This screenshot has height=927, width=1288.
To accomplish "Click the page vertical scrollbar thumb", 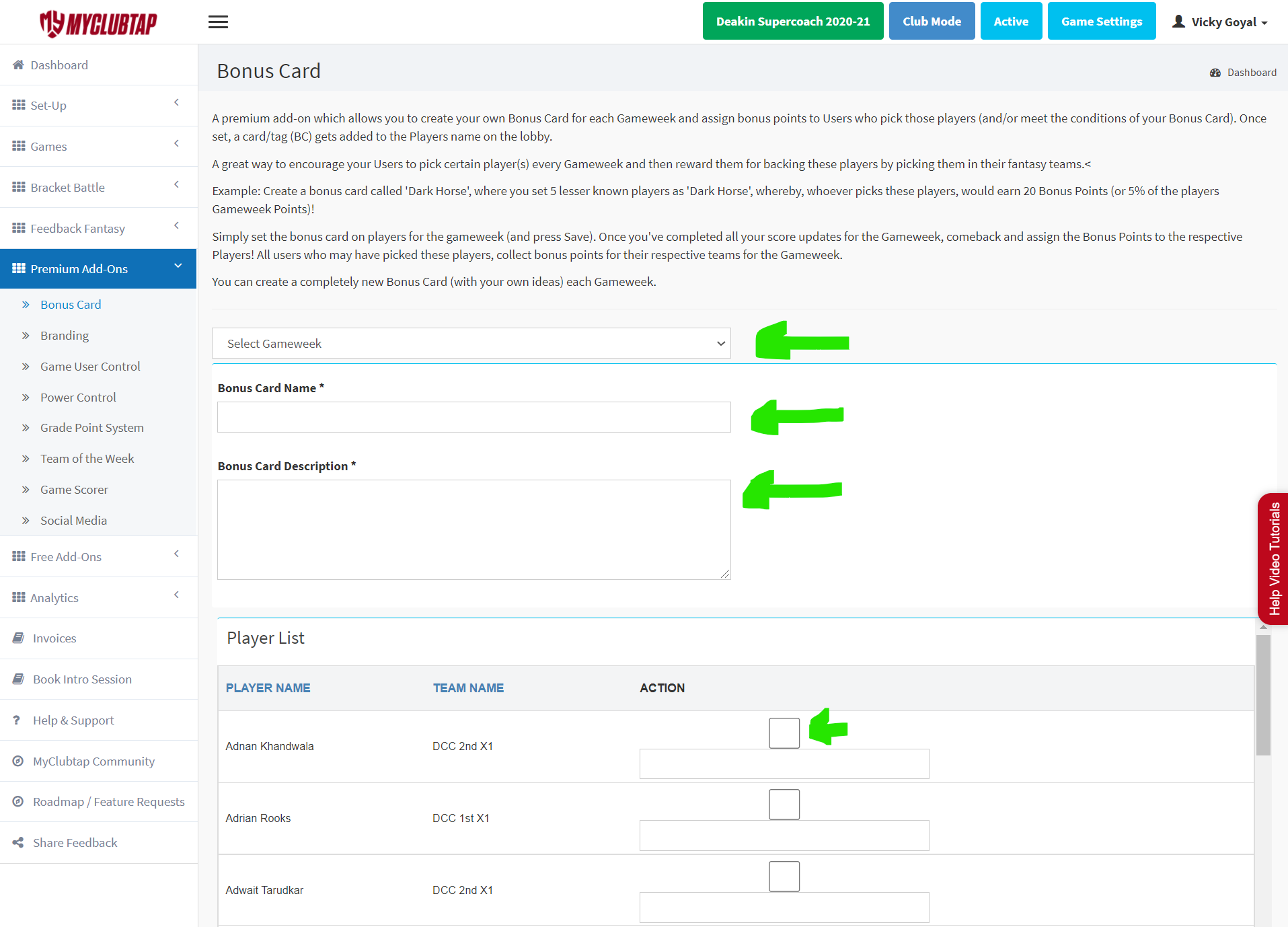I will point(1263,695).
